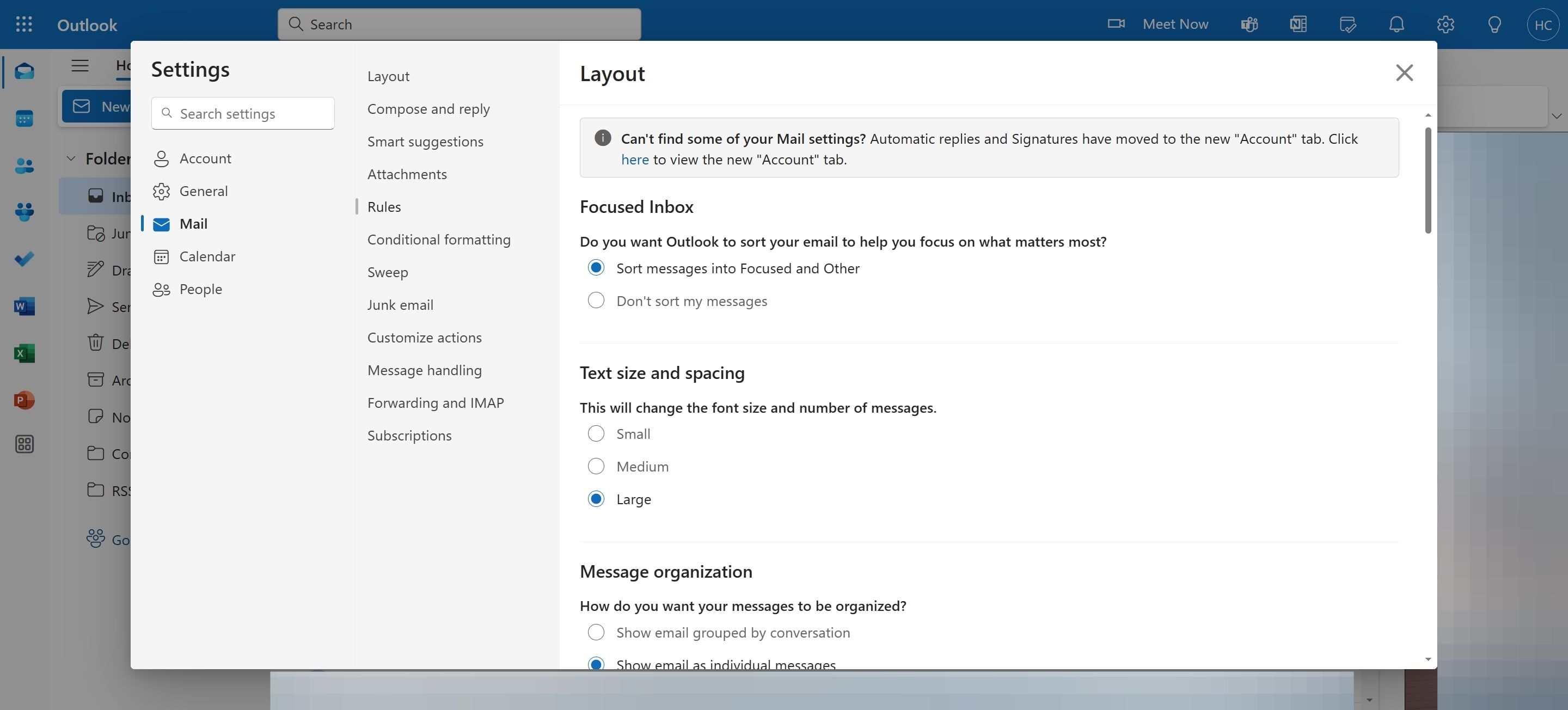Open Sweep settings
The image size is (1568, 710).
(x=388, y=272)
